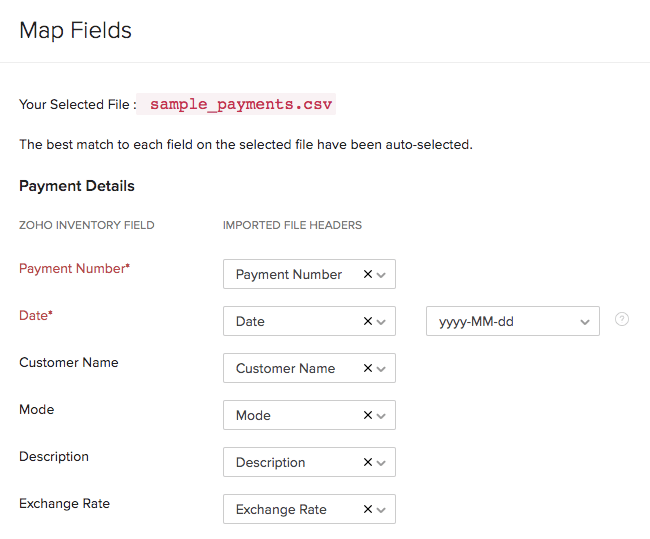Open the Date header dropdown arrow

382,322
